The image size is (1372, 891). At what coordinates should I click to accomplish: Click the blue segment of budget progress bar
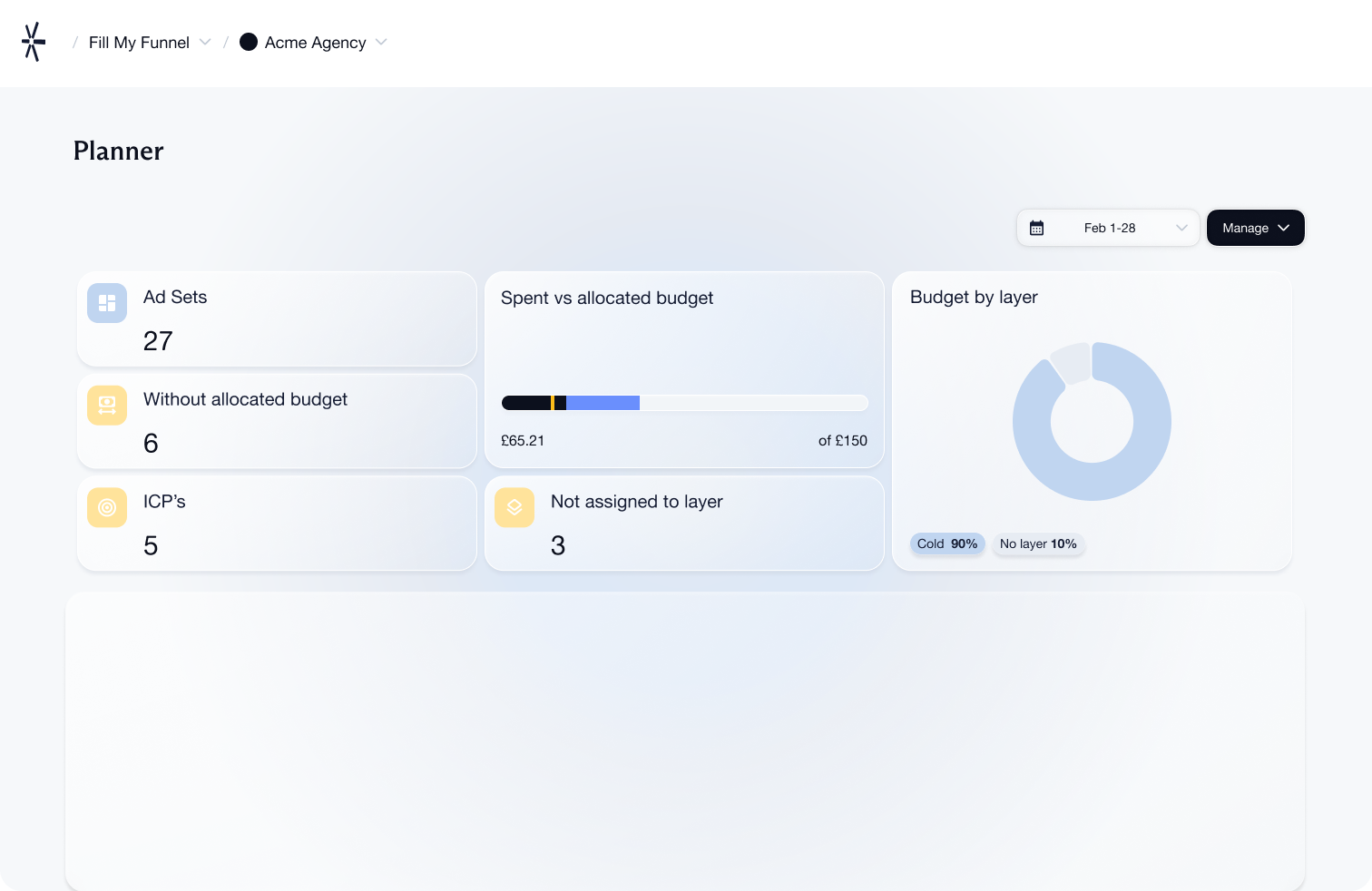(603, 403)
